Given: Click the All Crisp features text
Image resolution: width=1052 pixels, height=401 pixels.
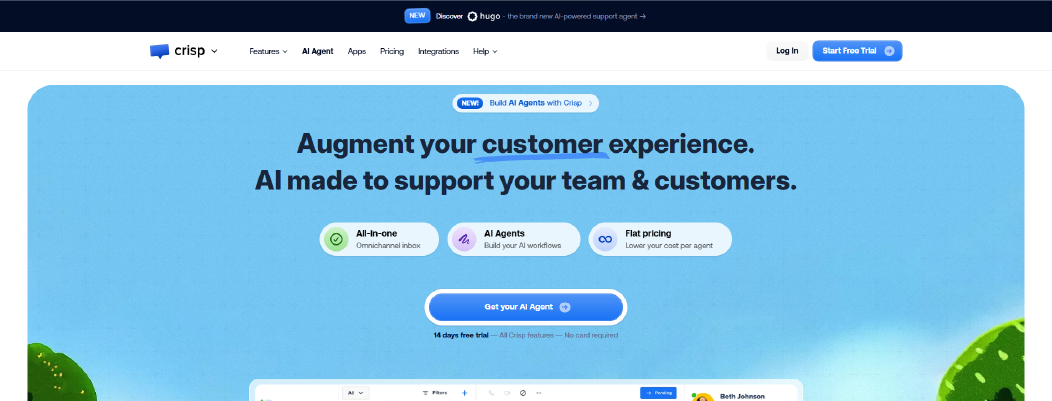Looking at the screenshot, I should point(527,335).
